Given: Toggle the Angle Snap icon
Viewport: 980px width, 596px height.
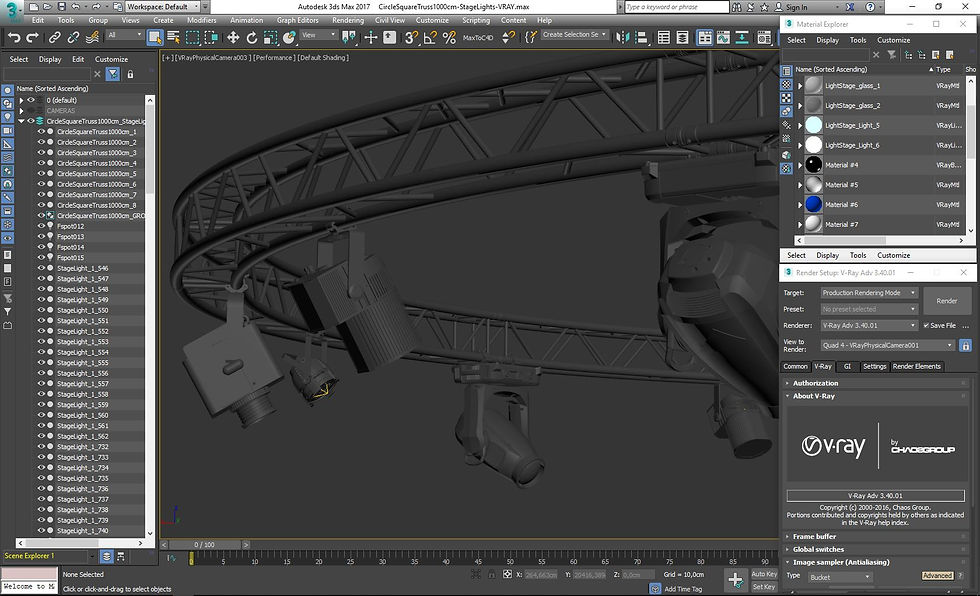Looking at the screenshot, I should click(429, 37).
